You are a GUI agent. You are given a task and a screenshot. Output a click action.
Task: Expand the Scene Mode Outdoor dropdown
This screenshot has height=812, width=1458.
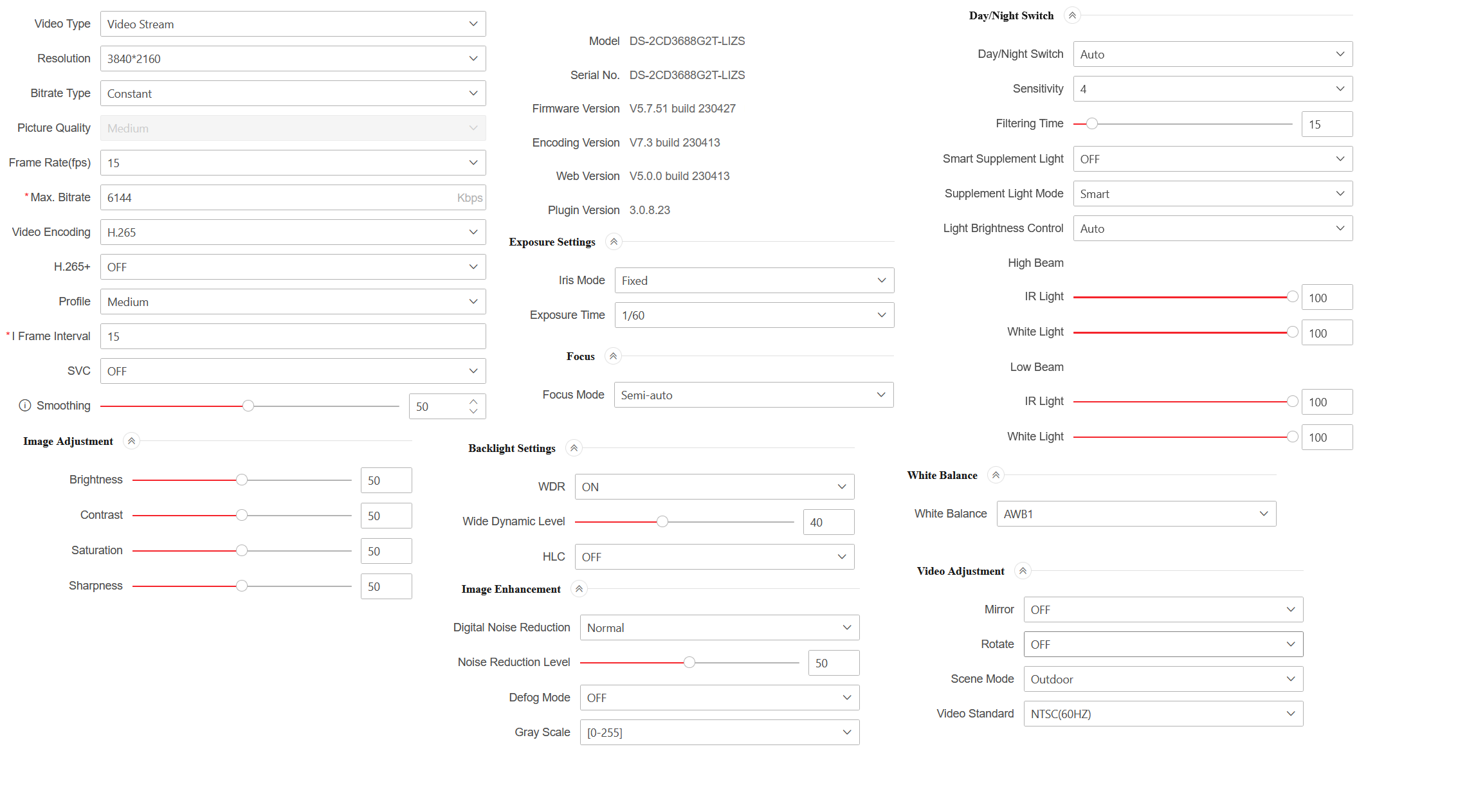click(1163, 680)
